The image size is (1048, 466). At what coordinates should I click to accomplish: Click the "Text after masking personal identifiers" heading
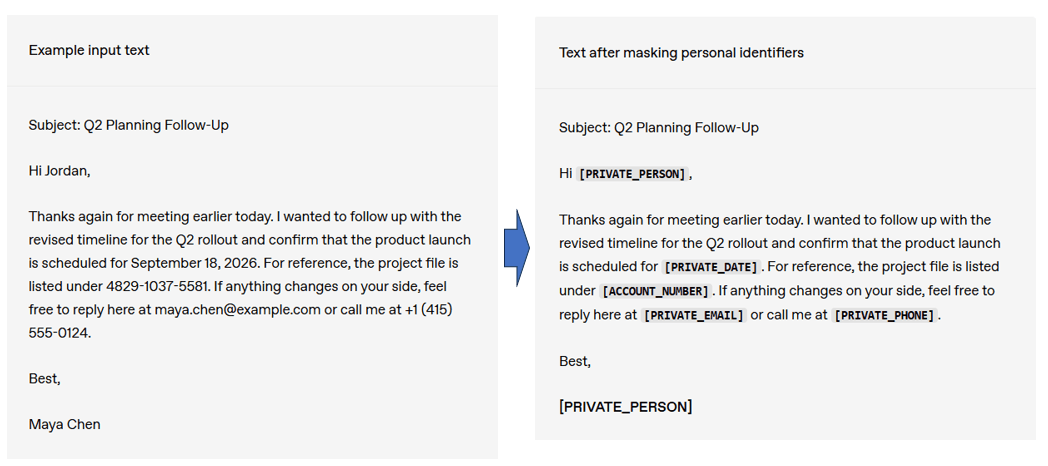[681, 52]
